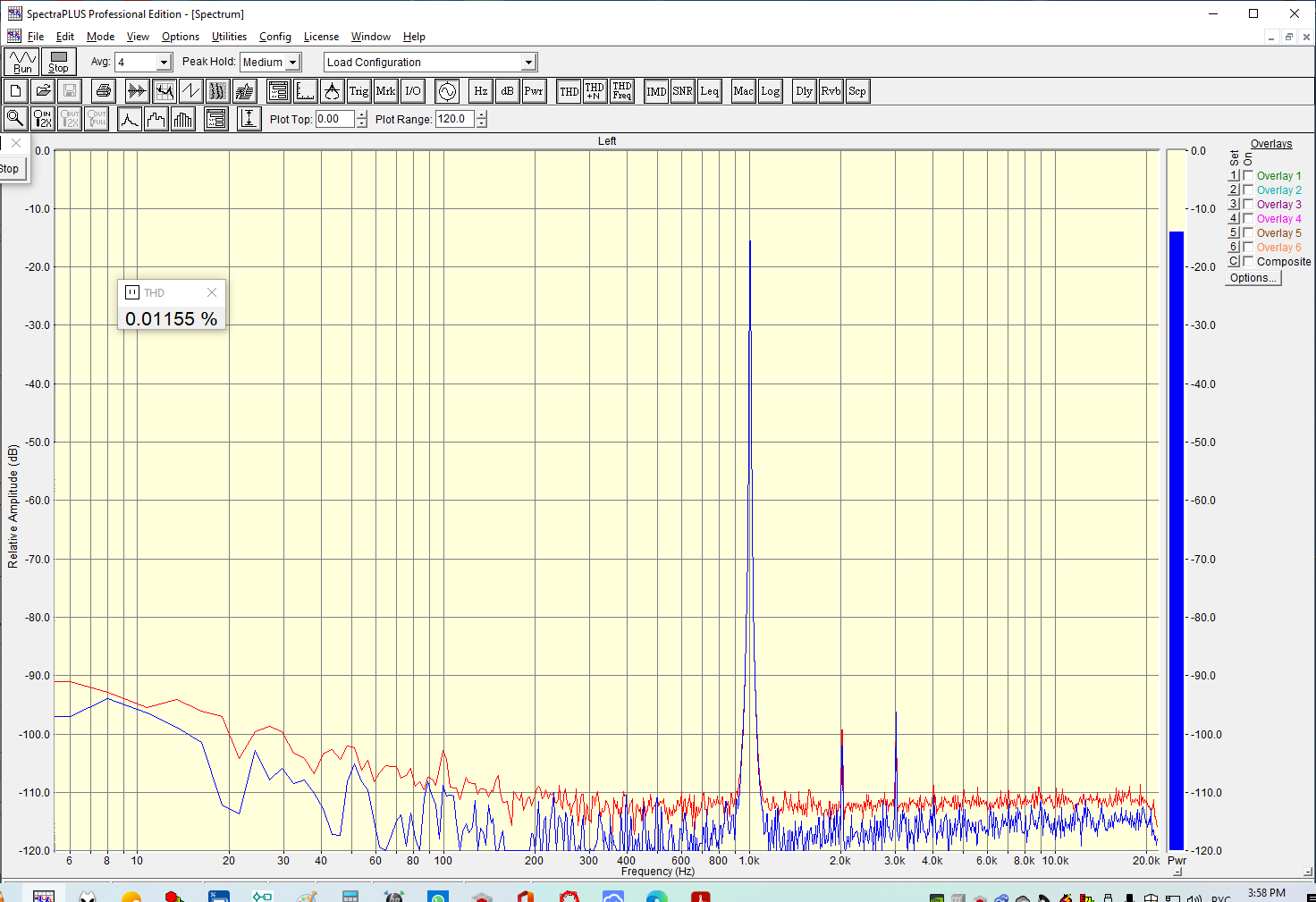Open the Peak Hold Medium dropdown

pyautogui.click(x=292, y=62)
